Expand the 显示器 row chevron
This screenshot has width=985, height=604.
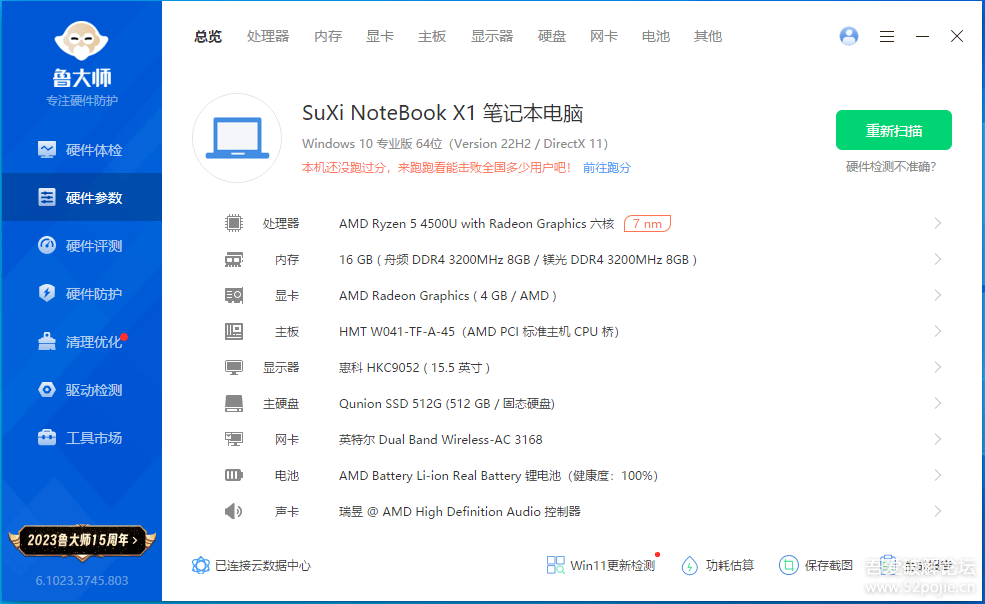(x=937, y=367)
